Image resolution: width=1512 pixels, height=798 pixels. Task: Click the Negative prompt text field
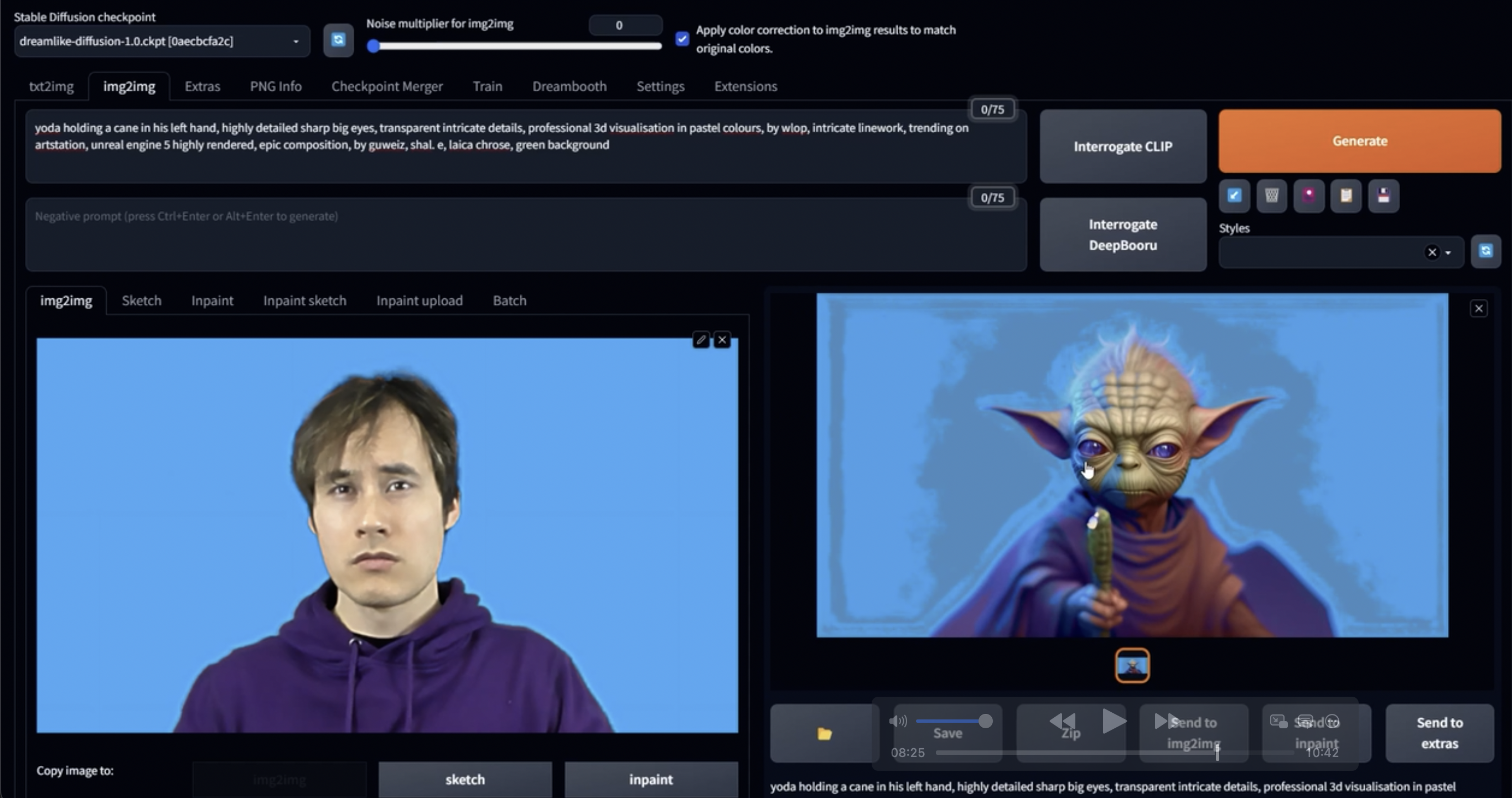tap(525, 235)
